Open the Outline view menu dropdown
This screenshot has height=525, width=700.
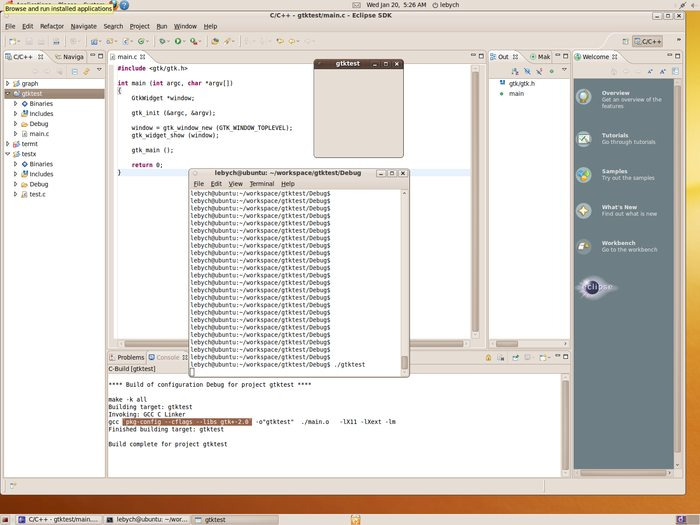[x=564, y=70]
